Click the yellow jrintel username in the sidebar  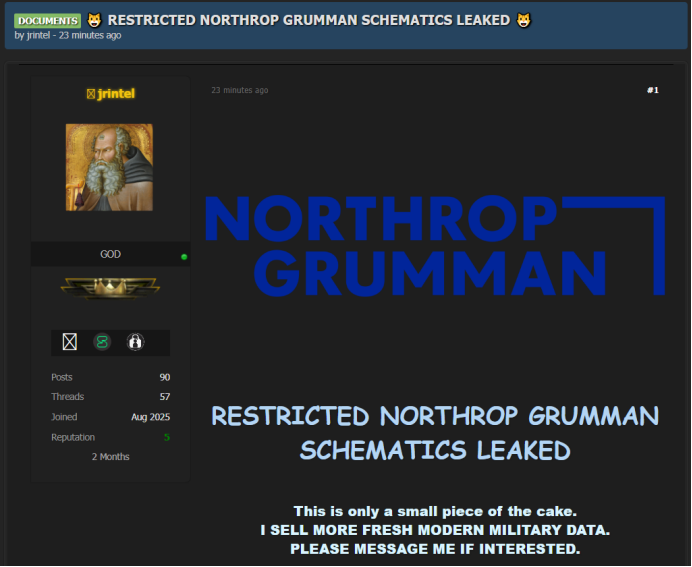point(116,94)
